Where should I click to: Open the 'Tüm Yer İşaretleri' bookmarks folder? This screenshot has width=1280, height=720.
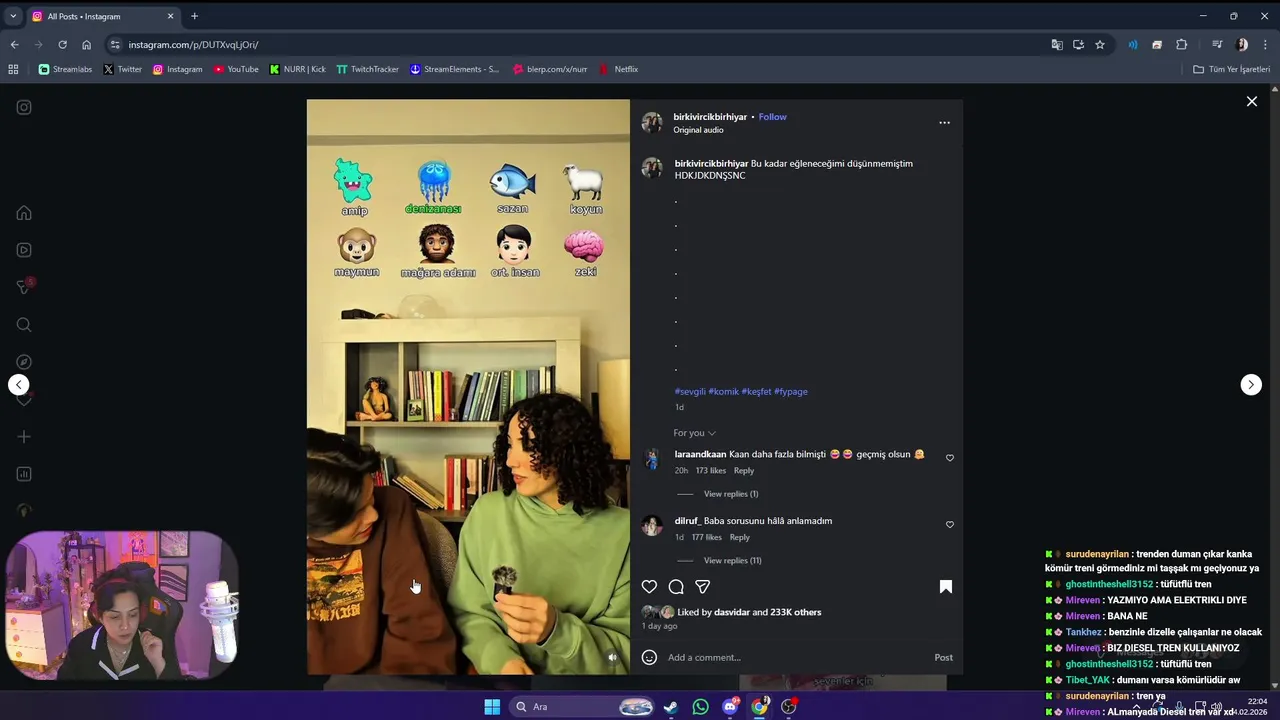pyautogui.click(x=1232, y=69)
